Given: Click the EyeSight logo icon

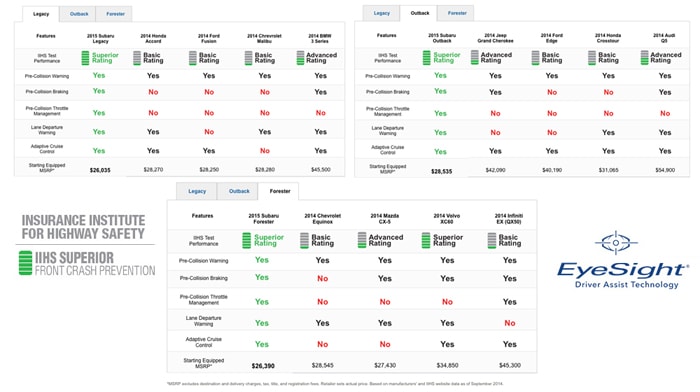Looking at the screenshot, I should 616,242.
